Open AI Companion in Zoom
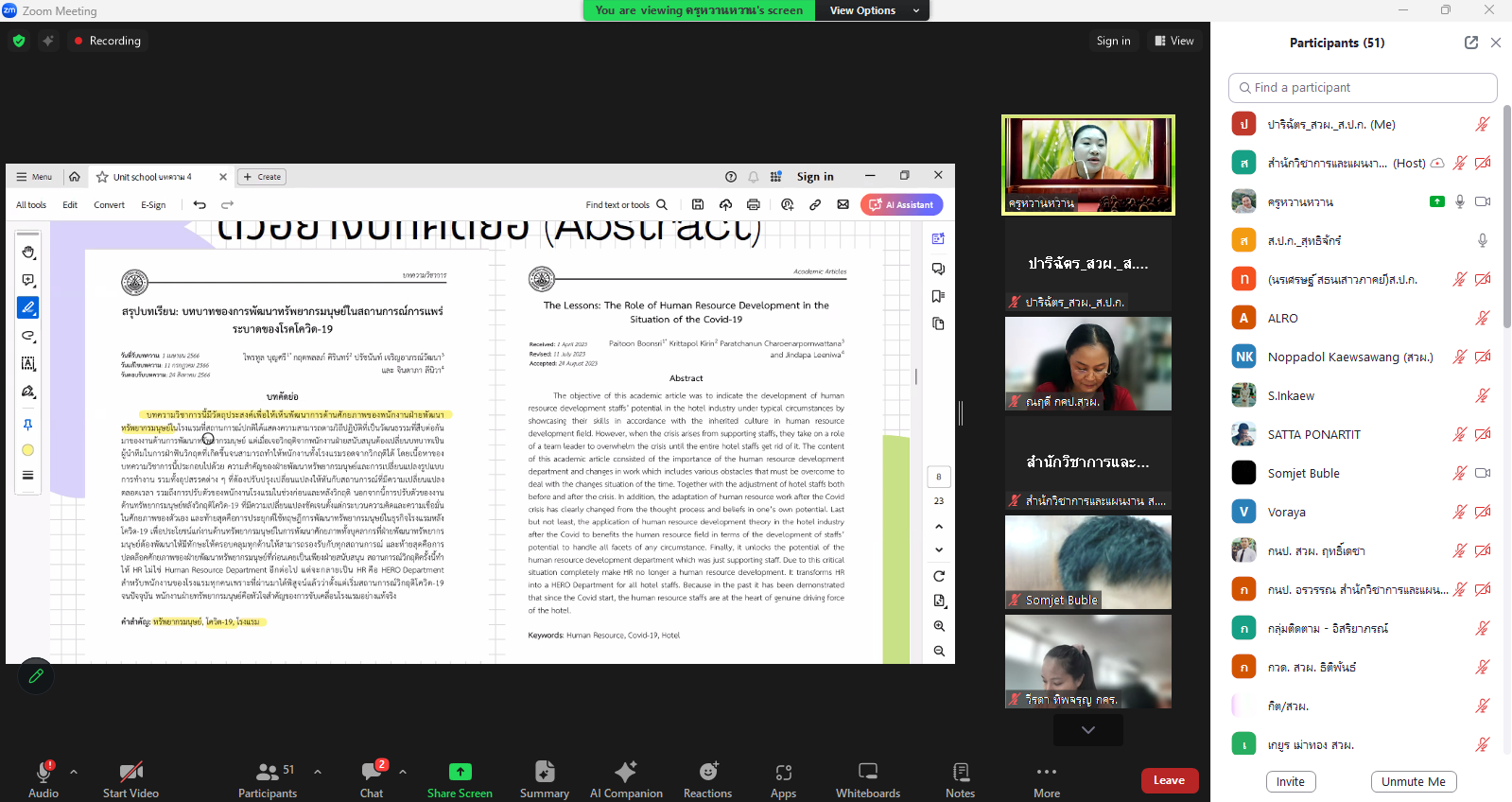1512x802 pixels. point(626,779)
